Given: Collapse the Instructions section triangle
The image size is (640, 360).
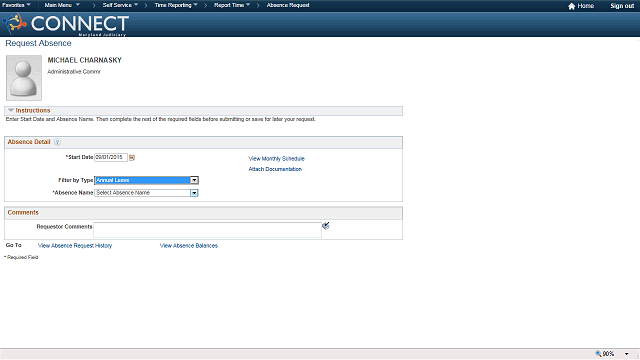Looking at the screenshot, I should 11,110.
